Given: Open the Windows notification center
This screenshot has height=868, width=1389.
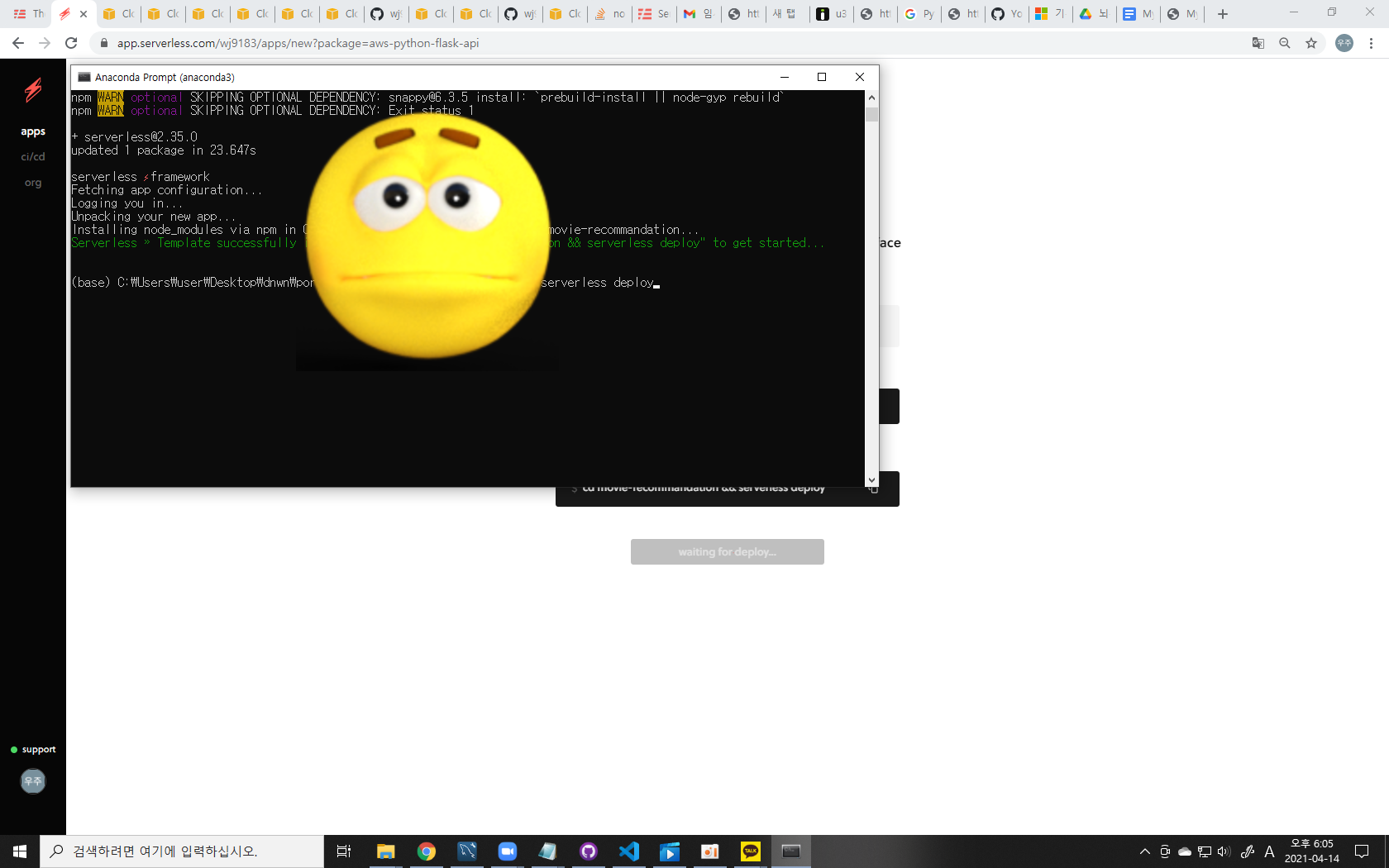Looking at the screenshot, I should [x=1362, y=851].
